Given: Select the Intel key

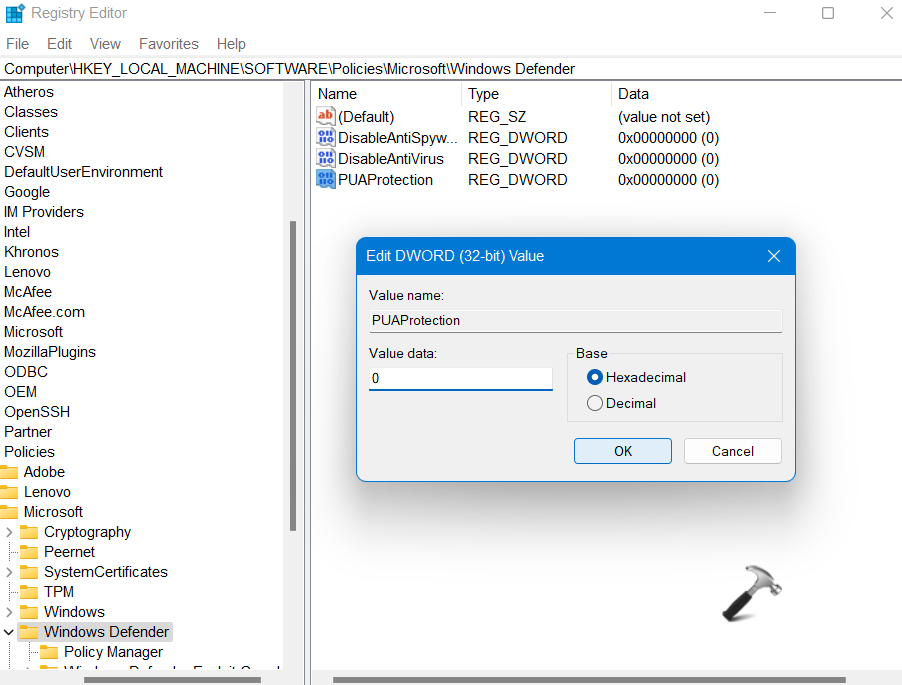Looking at the screenshot, I should pos(17,232).
